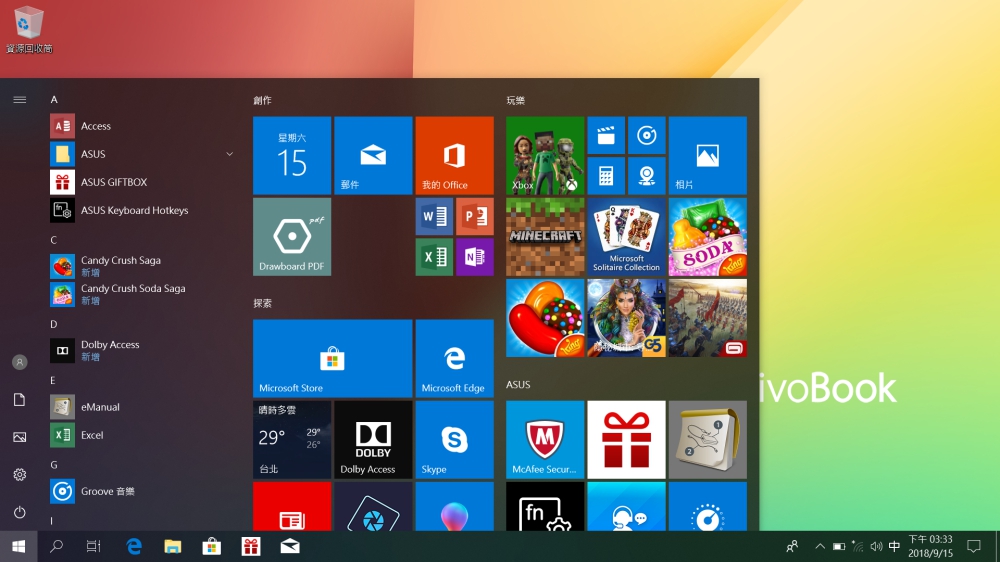Click the Power button in Start menu
The height and width of the screenshot is (562, 1000).
pyautogui.click(x=19, y=512)
